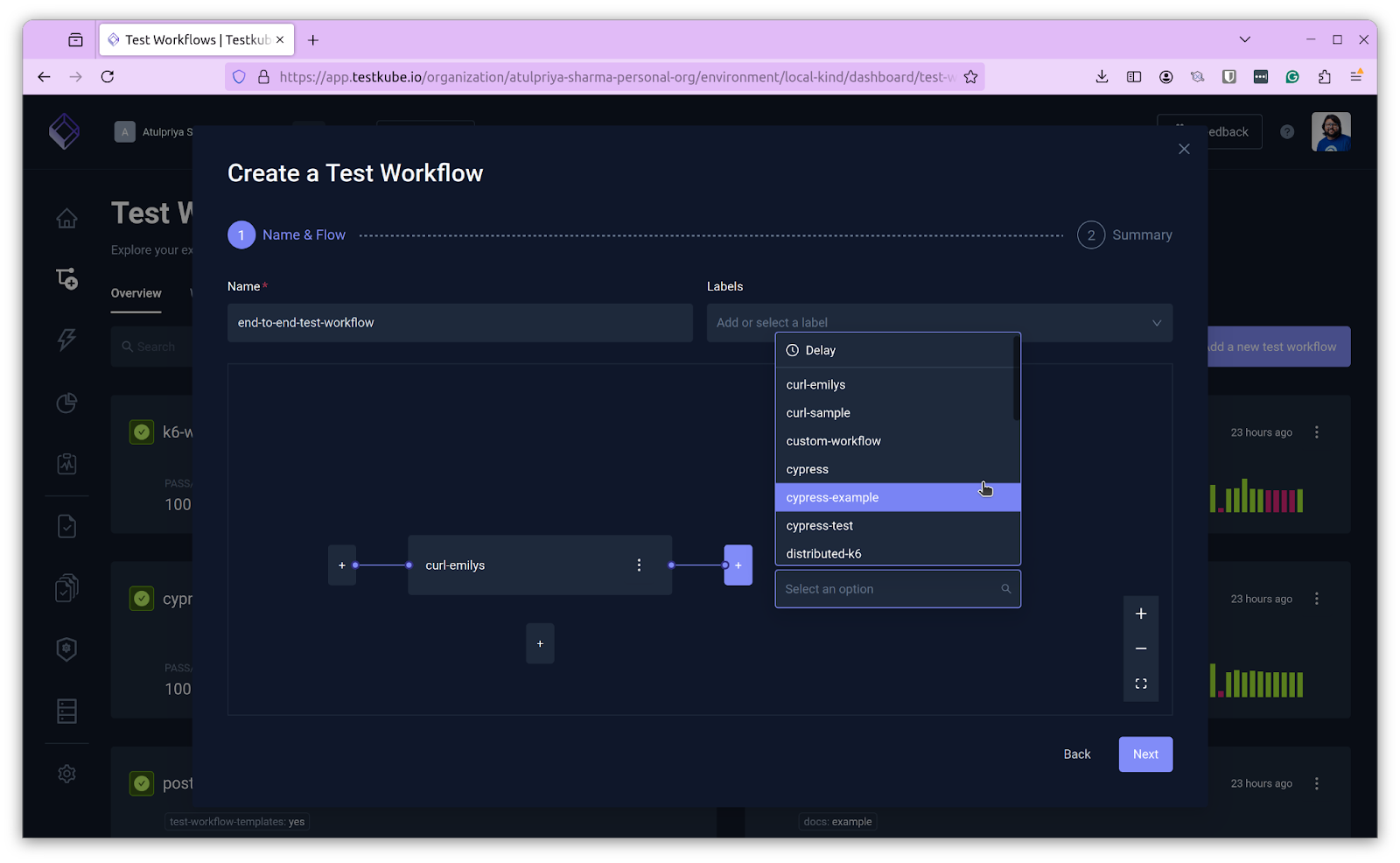Close the Test Workflows browser tab

pyautogui.click(x=280, y=39)
